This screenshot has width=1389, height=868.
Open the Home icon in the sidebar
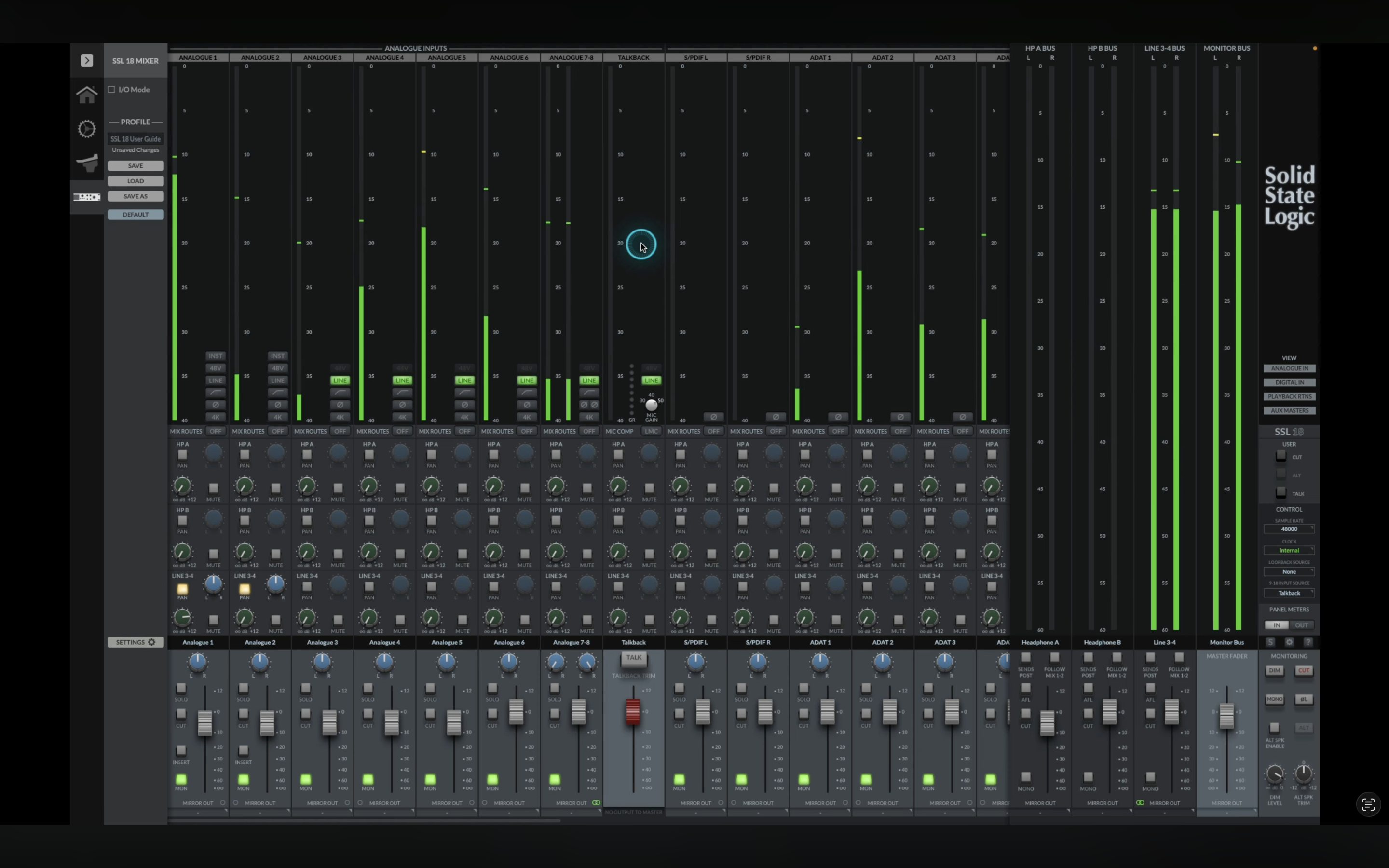(x=87, y=94)
